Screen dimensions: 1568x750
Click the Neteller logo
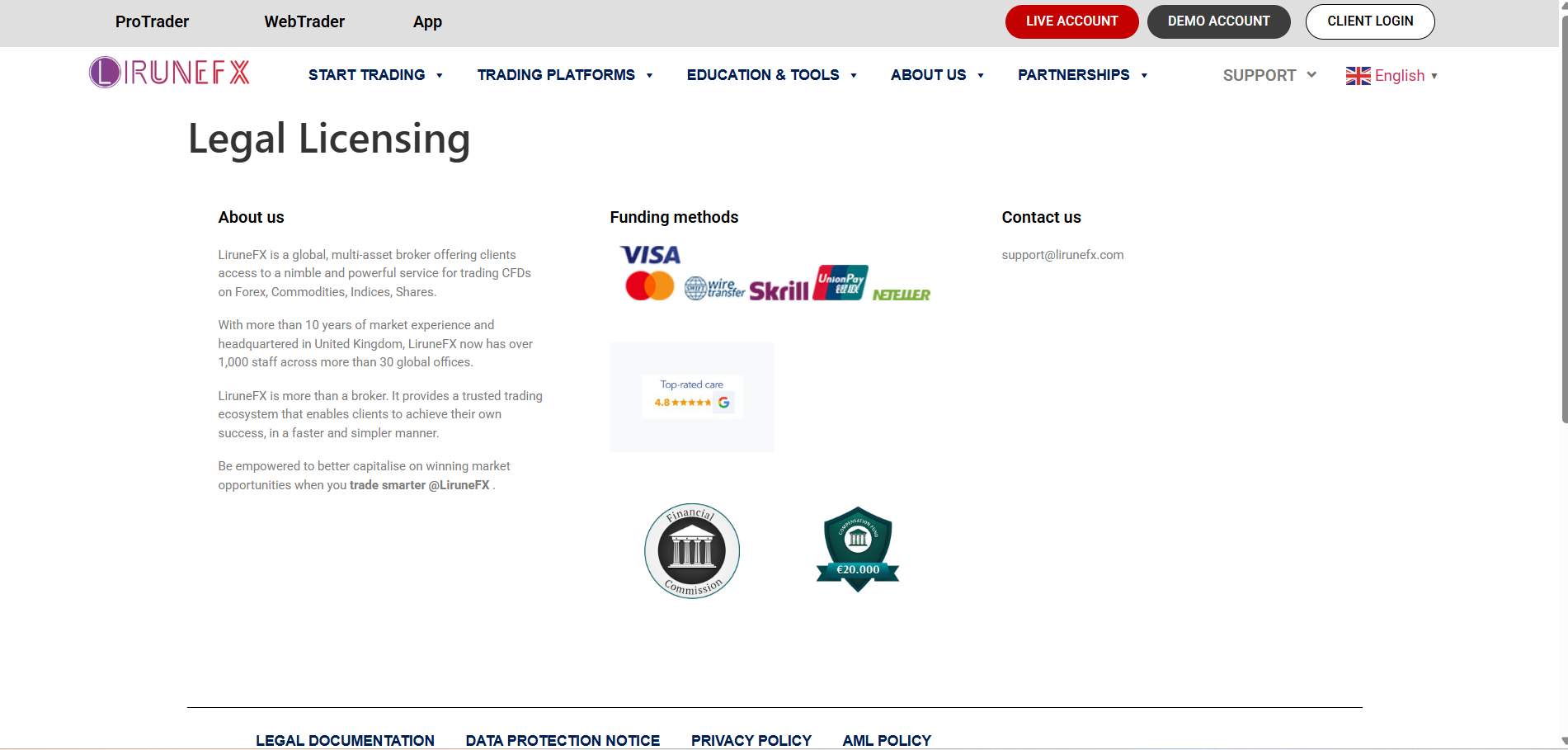pos(901,295)
